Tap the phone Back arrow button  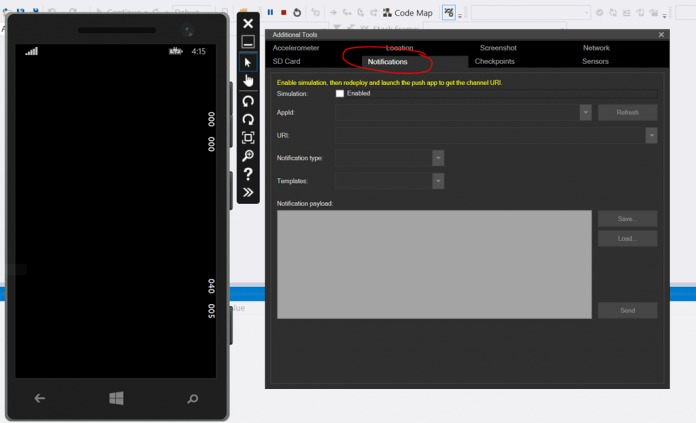tap(40, 399)
